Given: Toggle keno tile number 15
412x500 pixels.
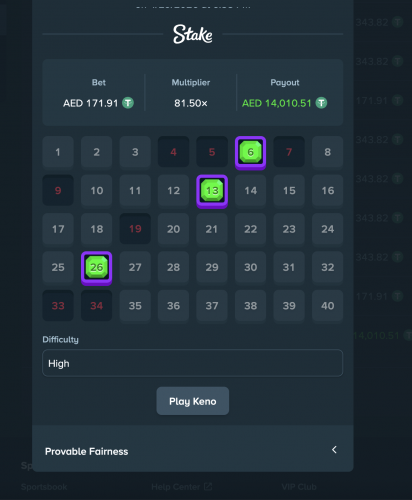Looking at the screenshot, I should pyautogui.click(x=289, y=190).
